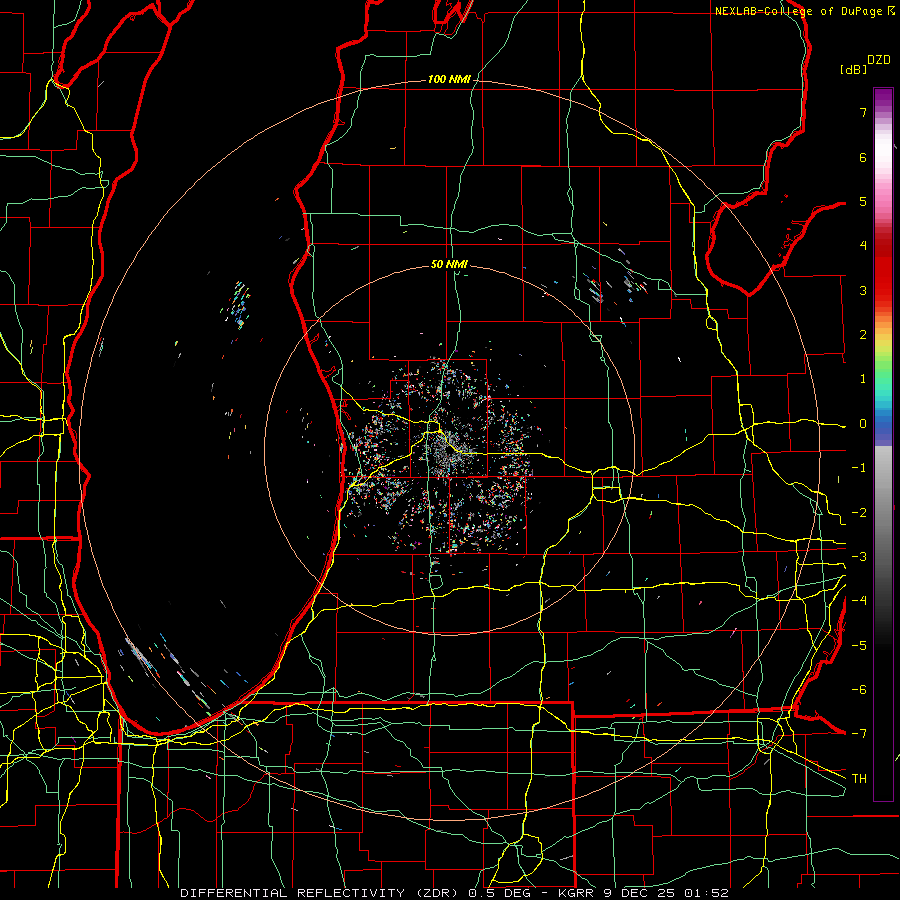Click the '-7' value on the color scale
Image resolution: width=900 pixels, height=900 pixels.
(x=859, y=734)
